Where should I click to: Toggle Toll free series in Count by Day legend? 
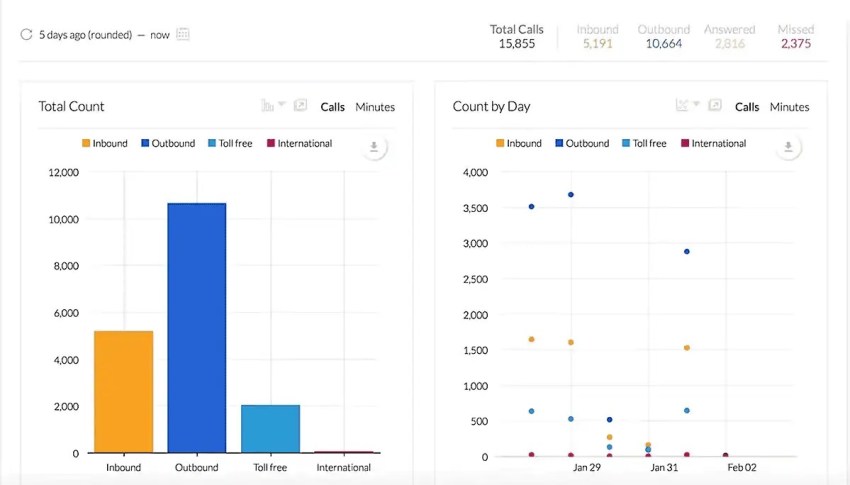(643, 144)
